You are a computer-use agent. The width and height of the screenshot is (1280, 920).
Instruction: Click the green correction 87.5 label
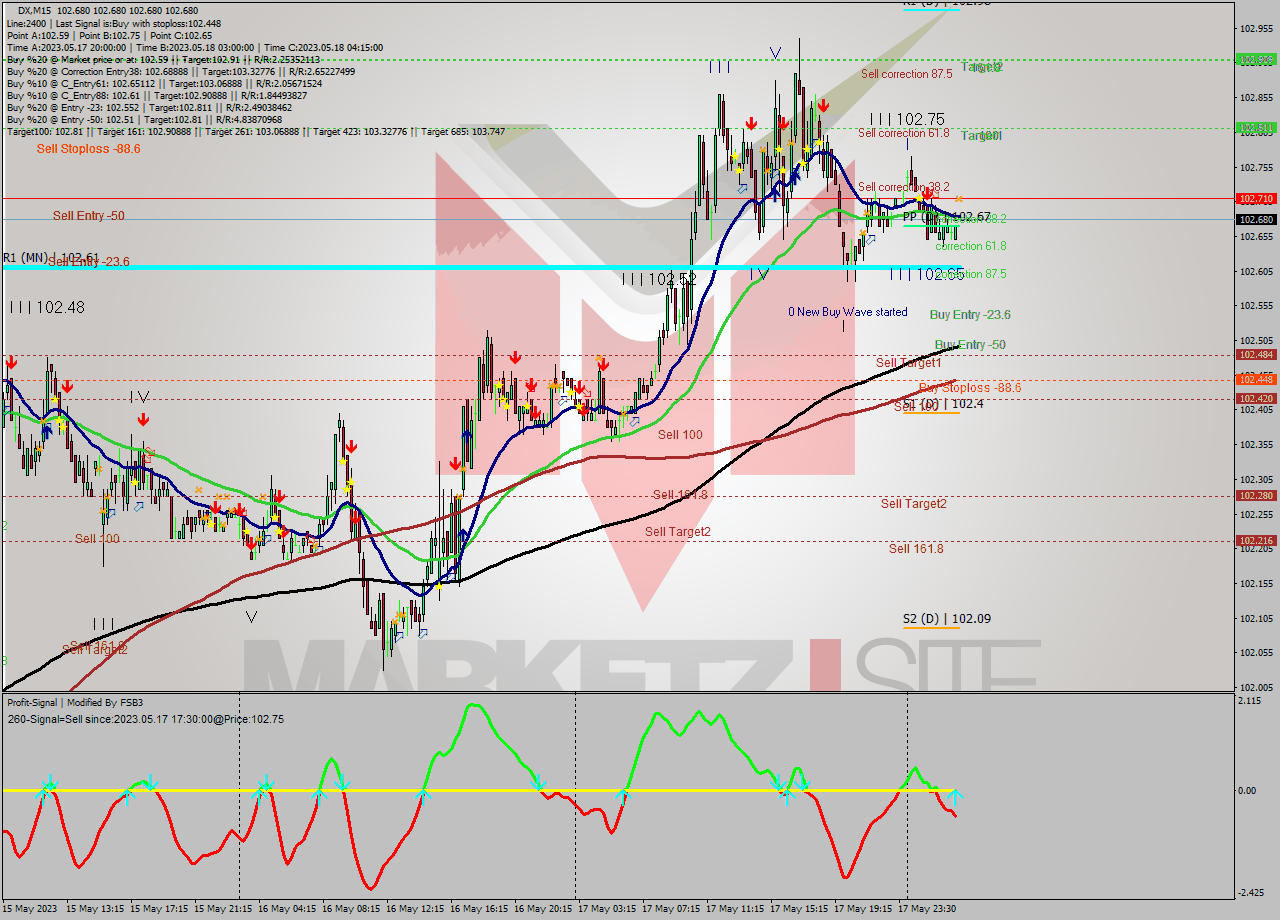click(971, 274)
